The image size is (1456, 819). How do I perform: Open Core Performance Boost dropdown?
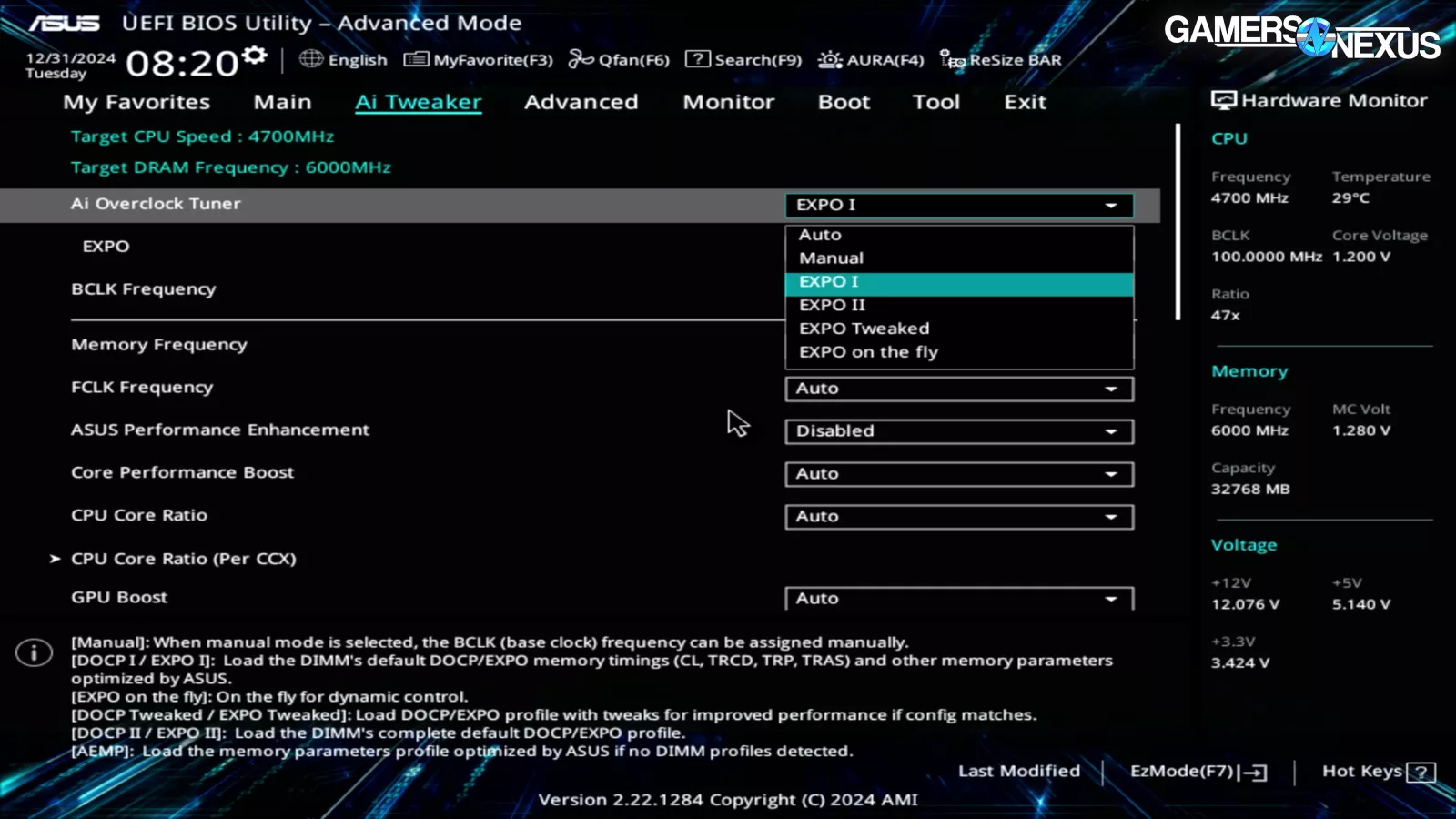pos(958,474)
